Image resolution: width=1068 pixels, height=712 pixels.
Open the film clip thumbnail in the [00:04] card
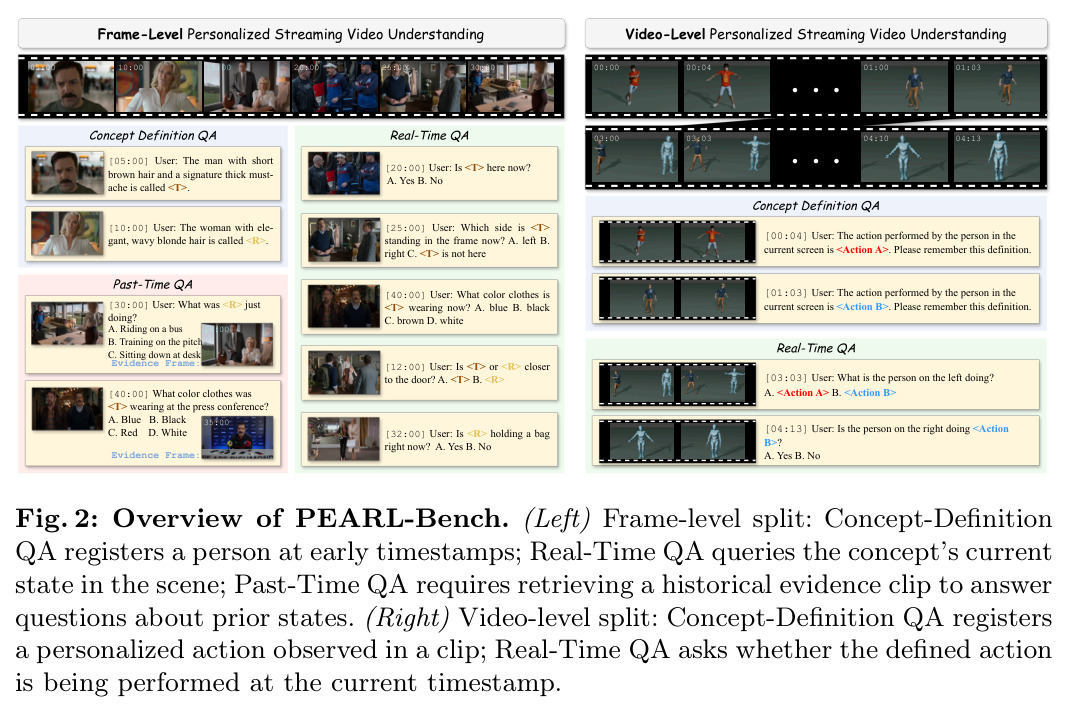(x=677, y=242)
